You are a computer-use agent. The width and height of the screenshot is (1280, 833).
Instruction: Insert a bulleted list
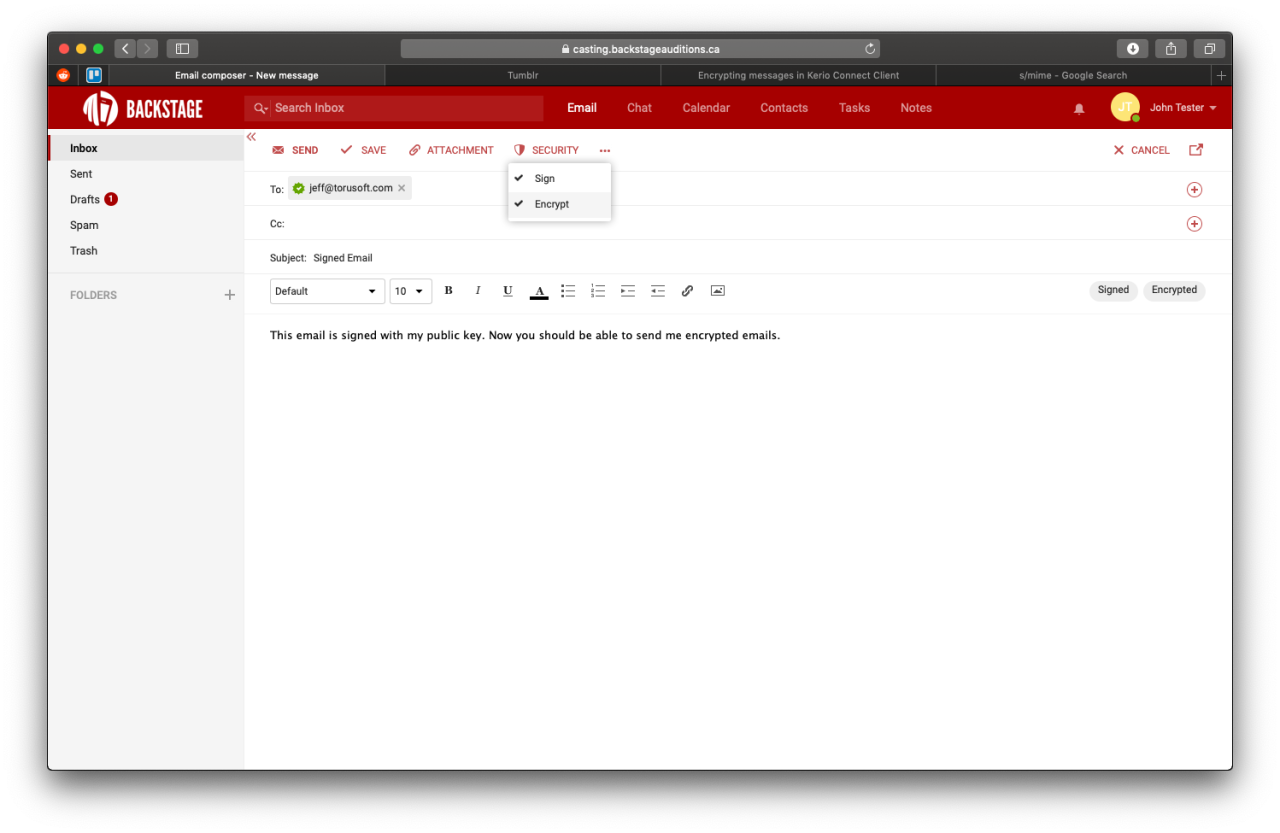coord(568,291)
